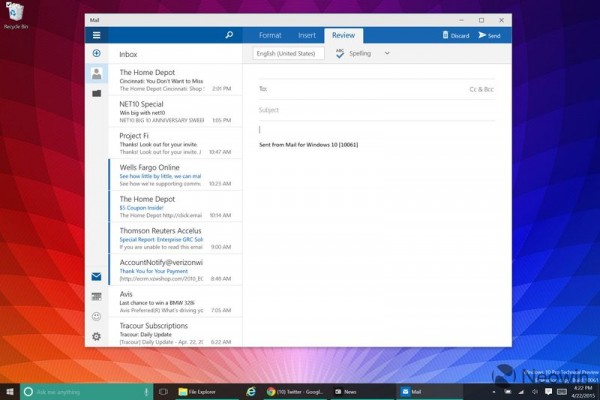Open the English (United States) language selector
This screenshot has height=400, width=600.
pyautogui.click(x=288, y=53)
